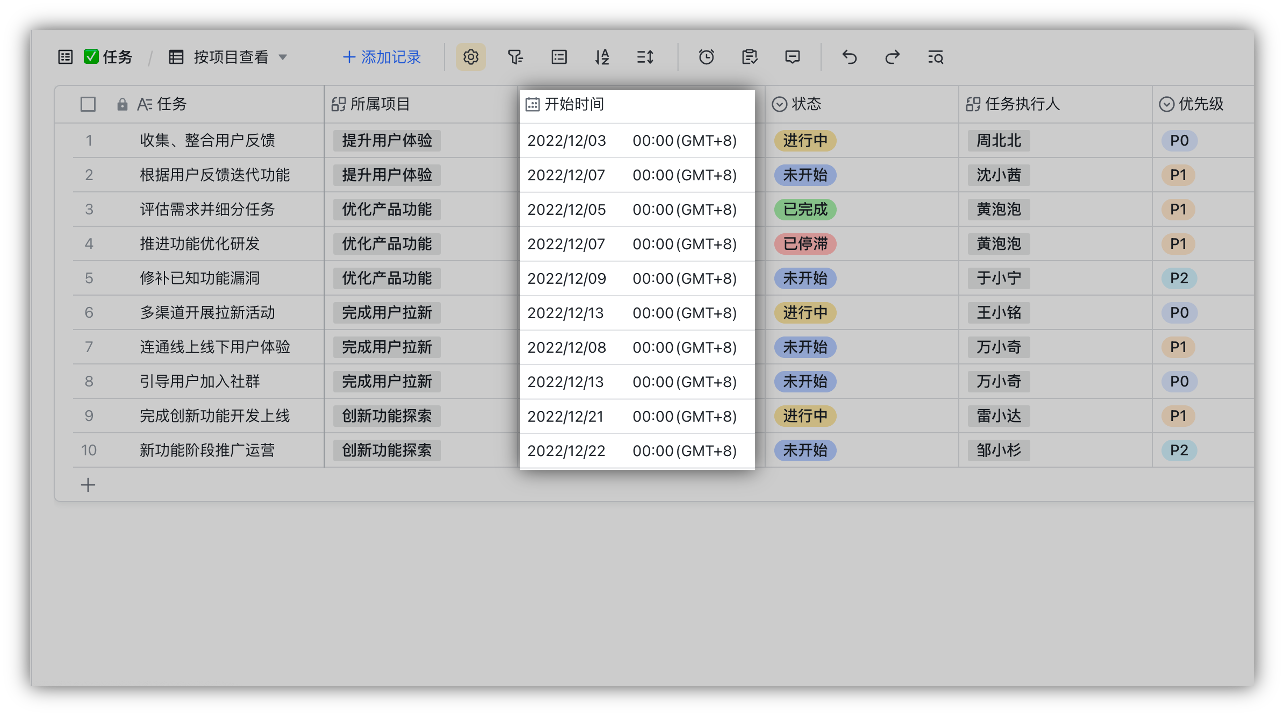Click the A-Z sort icon
1284x716 pixels.
[x=602, y=57]
